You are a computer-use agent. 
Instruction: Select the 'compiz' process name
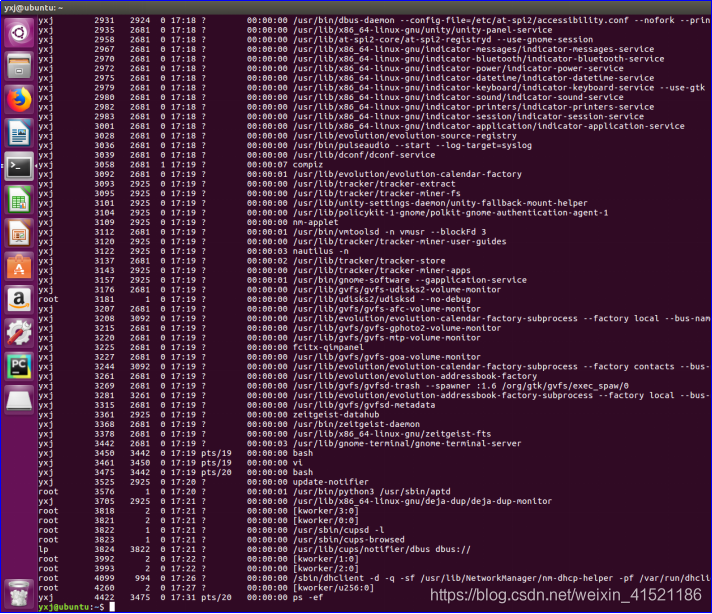click(x=307, y=165)
